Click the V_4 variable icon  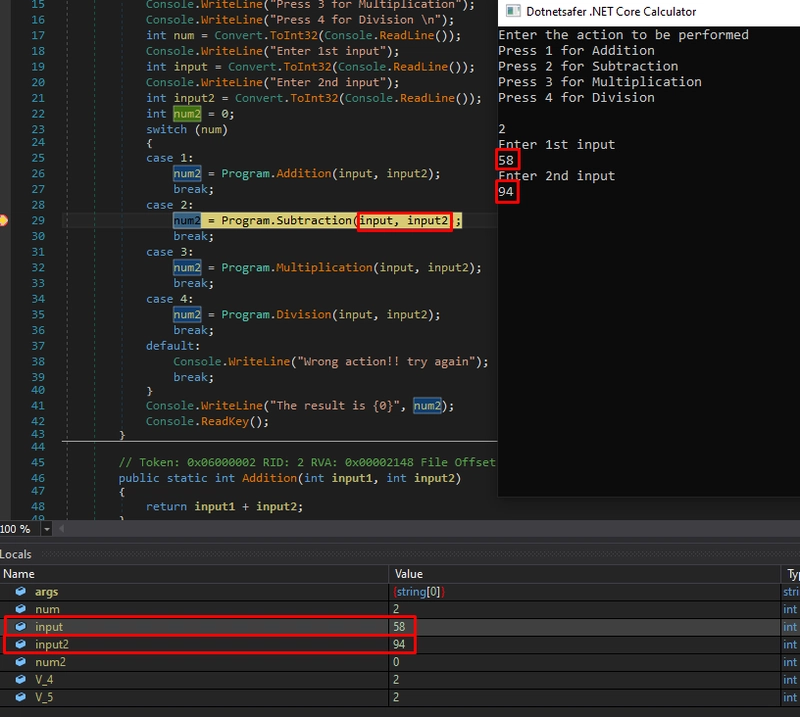[21, 679]
